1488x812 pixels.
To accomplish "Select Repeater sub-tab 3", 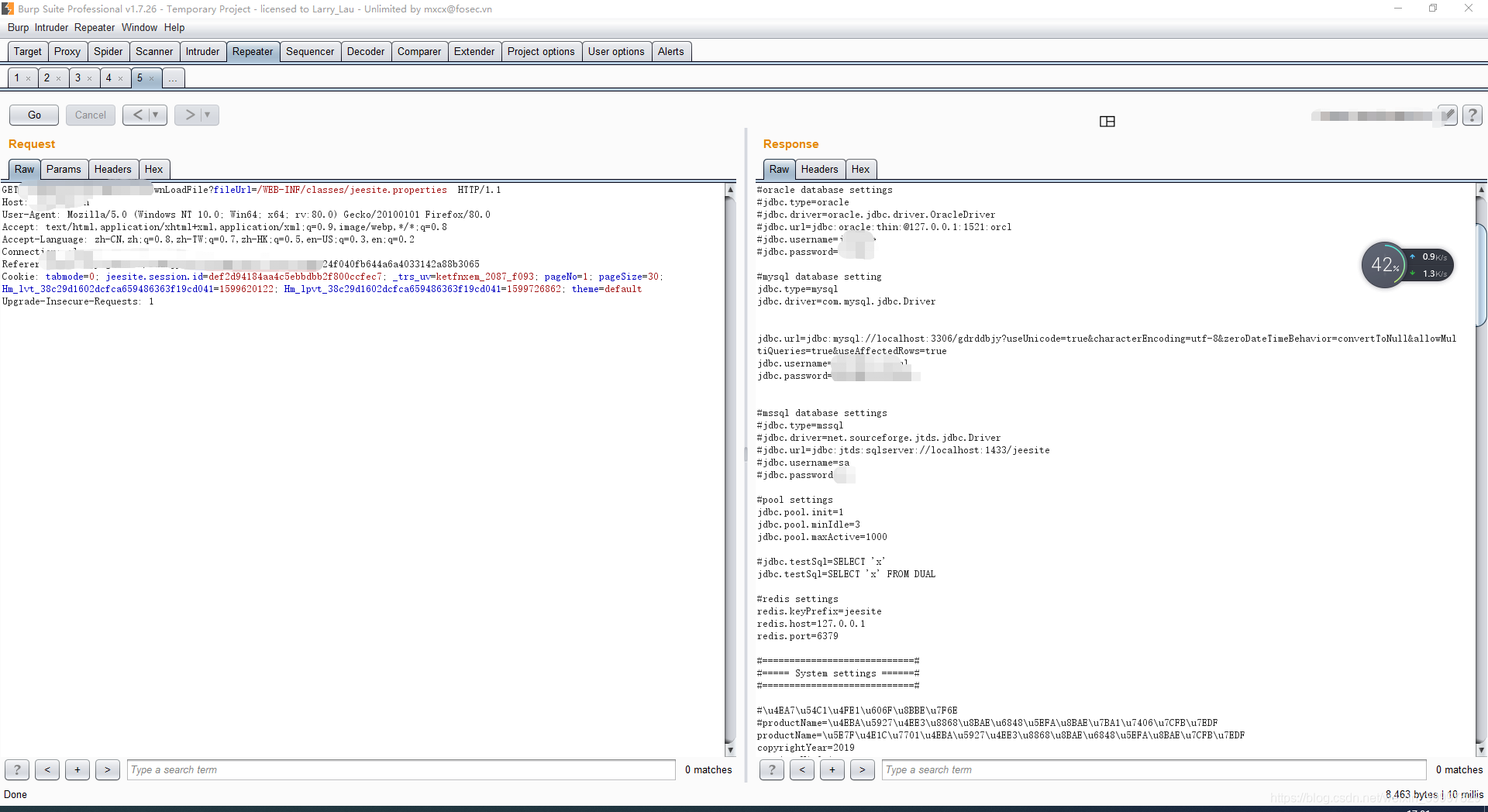I will pyautogui.click(x=77, y=77).
